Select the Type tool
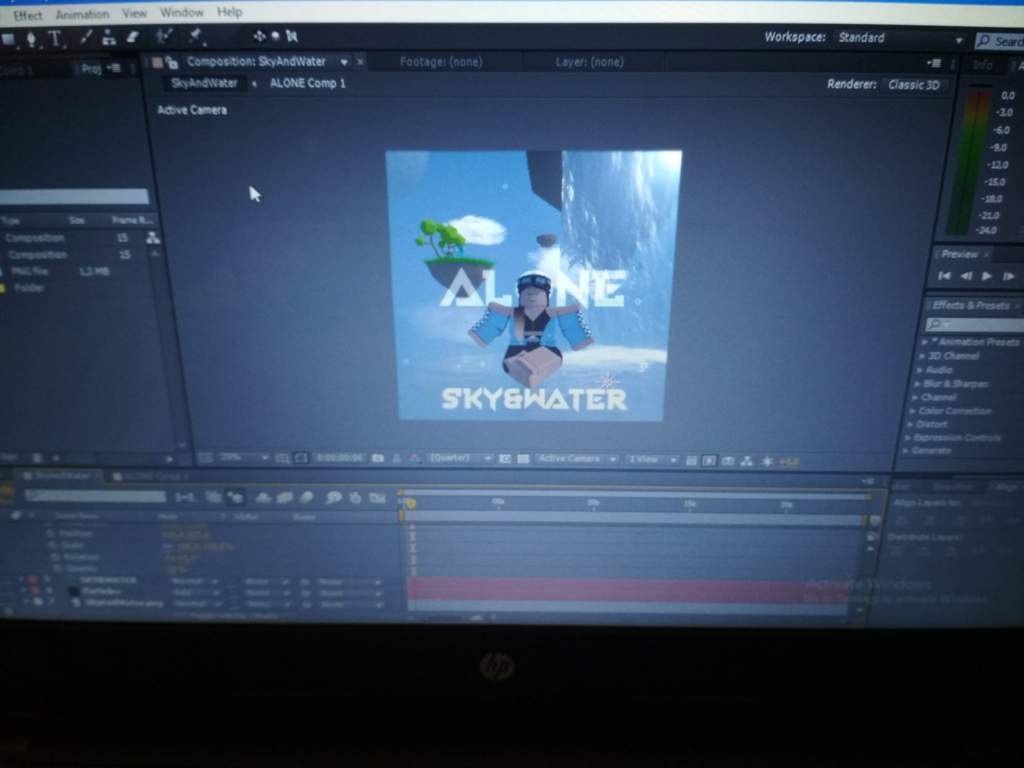The width and height of the screenshot is (1024, 768). [x=56, y=39]
